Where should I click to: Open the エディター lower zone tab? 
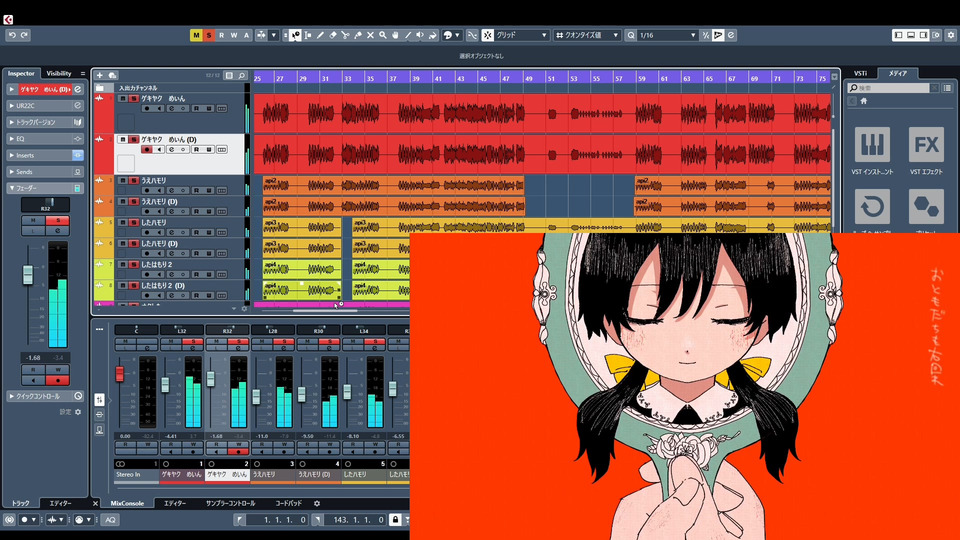point(174,503)
